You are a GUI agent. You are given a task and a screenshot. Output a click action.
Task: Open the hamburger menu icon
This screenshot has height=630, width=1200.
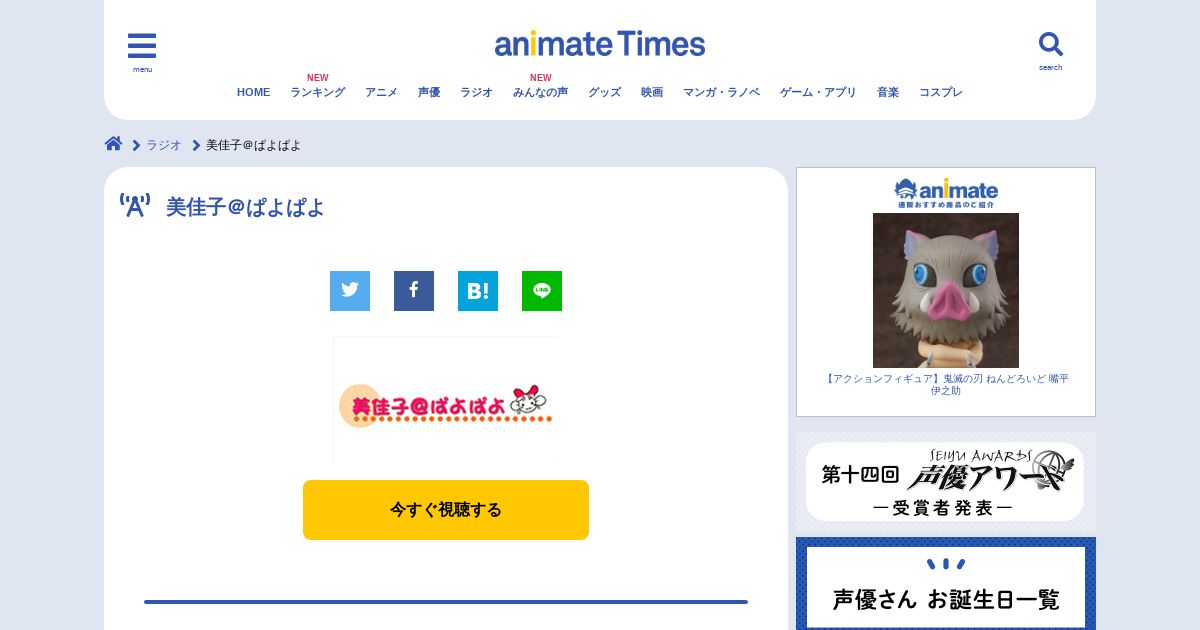point(142,46)
